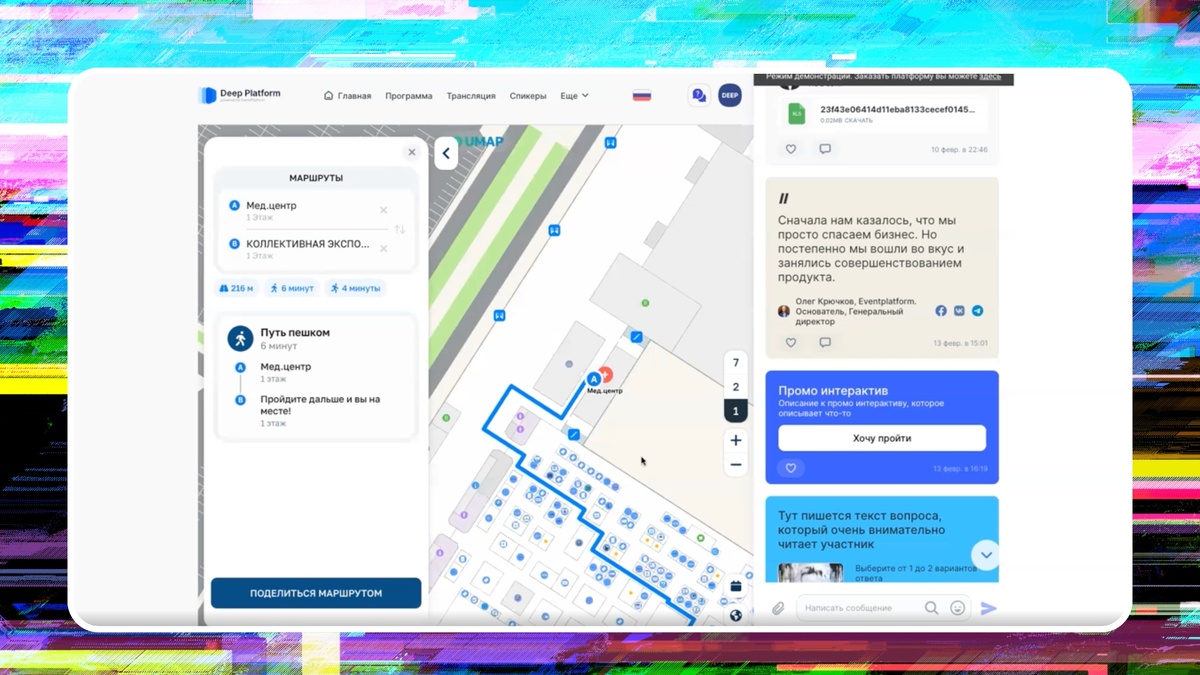Click the Пройдите дальше step in directions
Screen dimensions: 1200x675
(x=320, y=410)
